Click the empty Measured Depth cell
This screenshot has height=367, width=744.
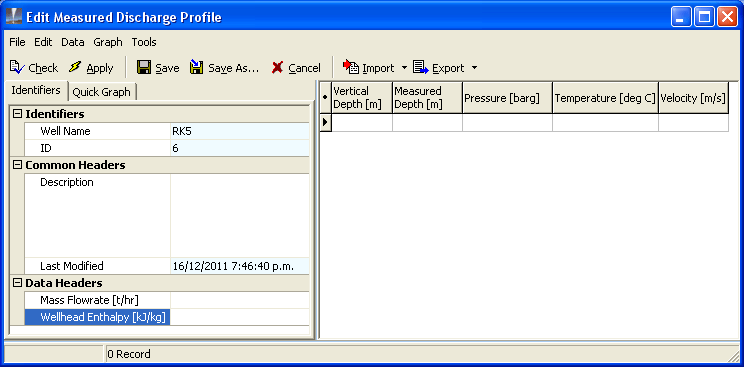[427, 122]
